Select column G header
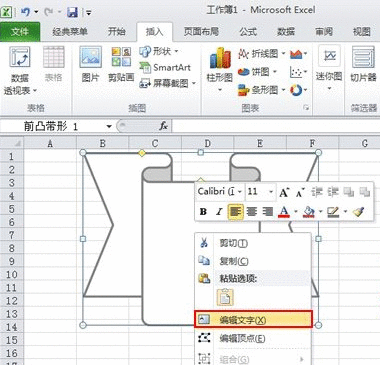380x365 pixels. coord(364,143)
